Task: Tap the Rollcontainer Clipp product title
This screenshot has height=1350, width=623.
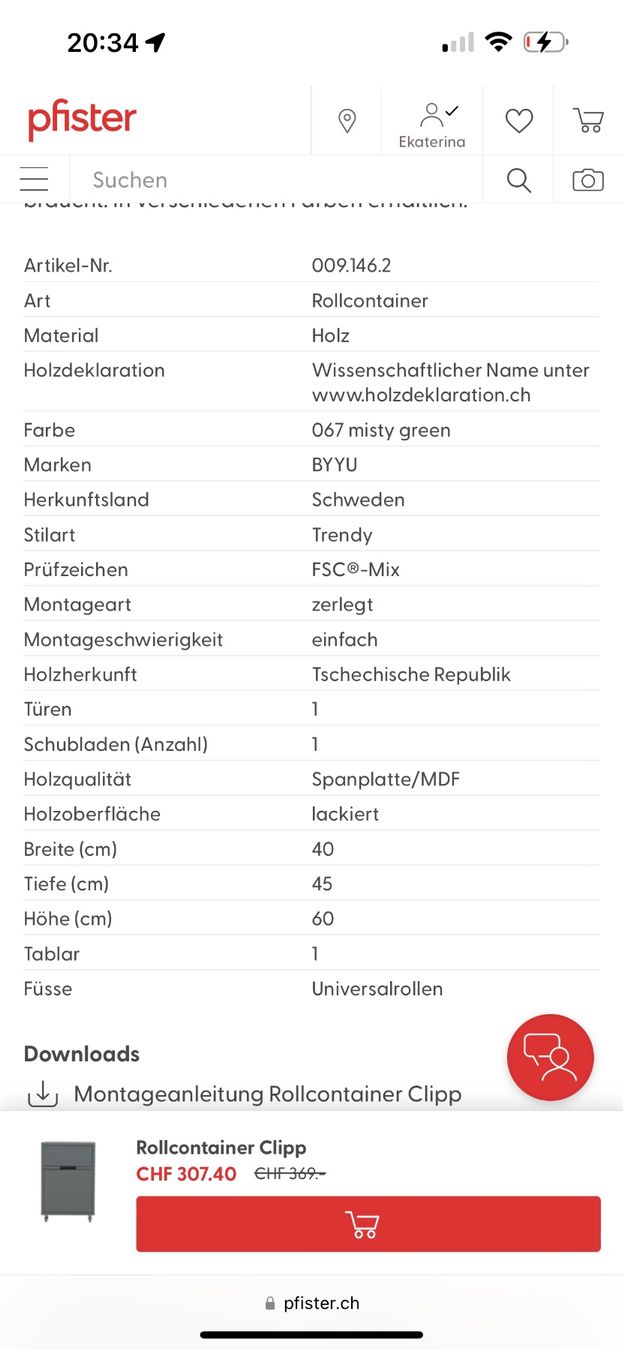Action: (221, 1148)
